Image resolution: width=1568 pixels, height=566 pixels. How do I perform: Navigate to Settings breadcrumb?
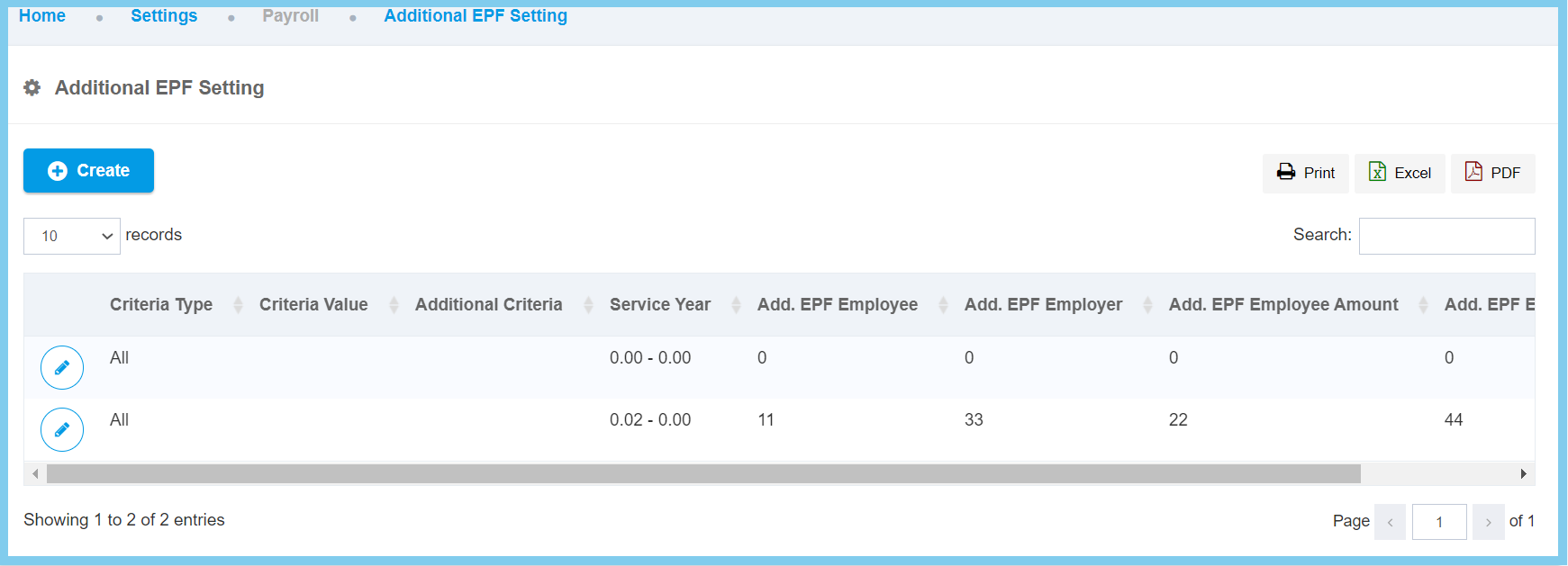(x=164, y=16)
